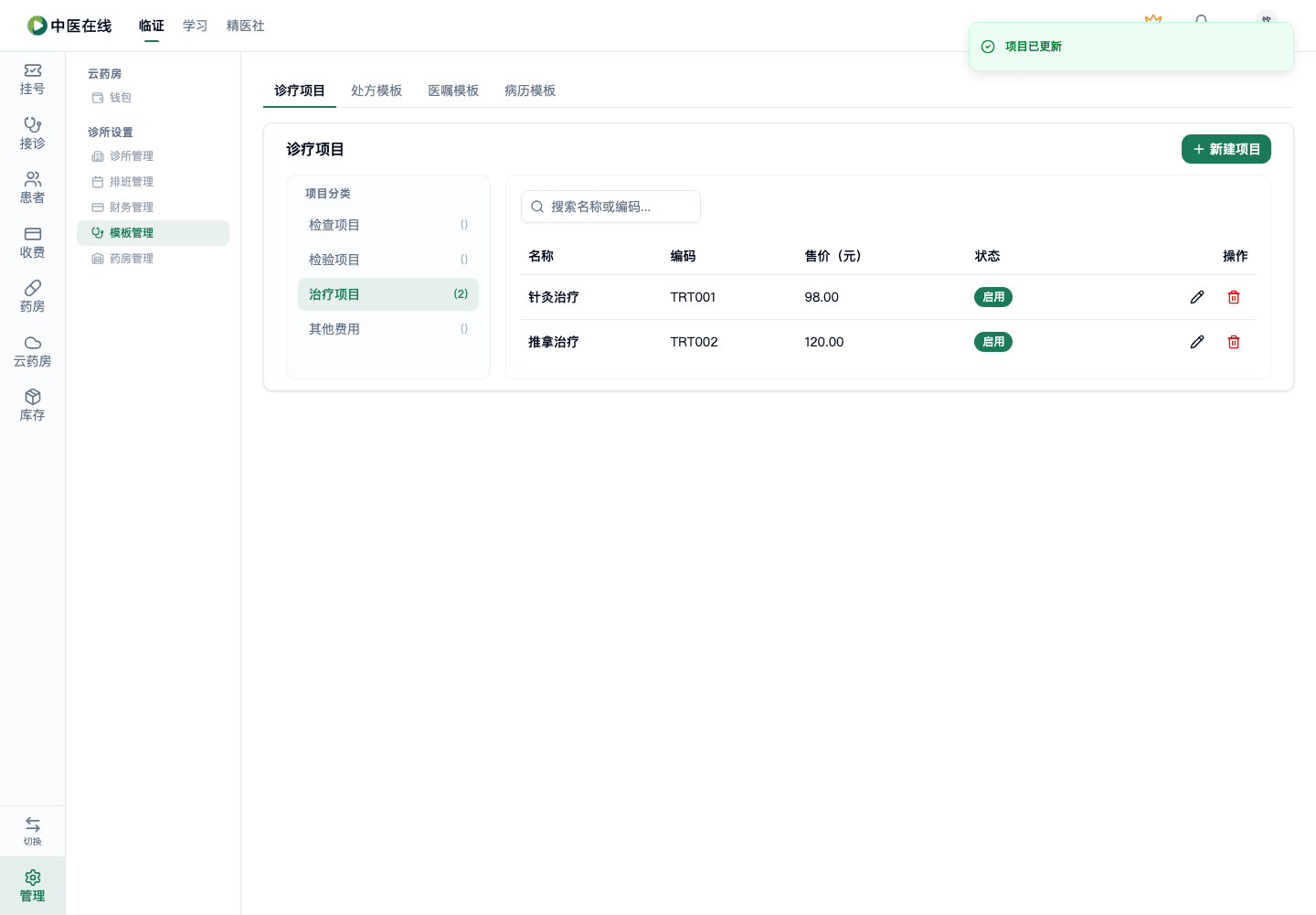Click the 中医在线 logo
The height and width of the screenshot is (915, 1316).
tap(69, 26)
